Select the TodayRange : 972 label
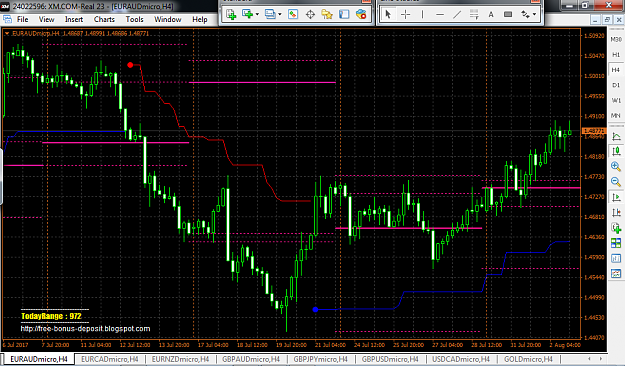The height and width of the screenshot is (366, 625). coord(51,316)
